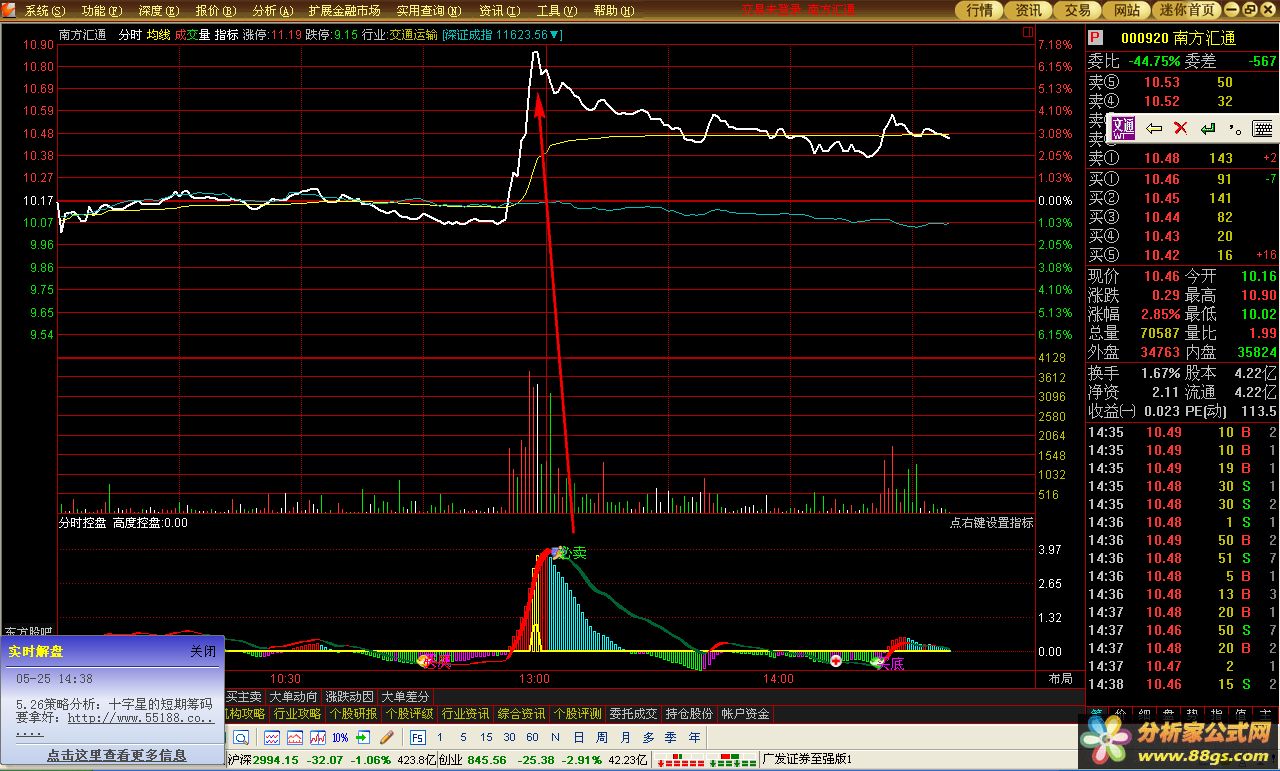Click the 文通 IME logo icon
Image resolution: width=1280 pixels, height=771 pixels.
(x=1124, y=128)
